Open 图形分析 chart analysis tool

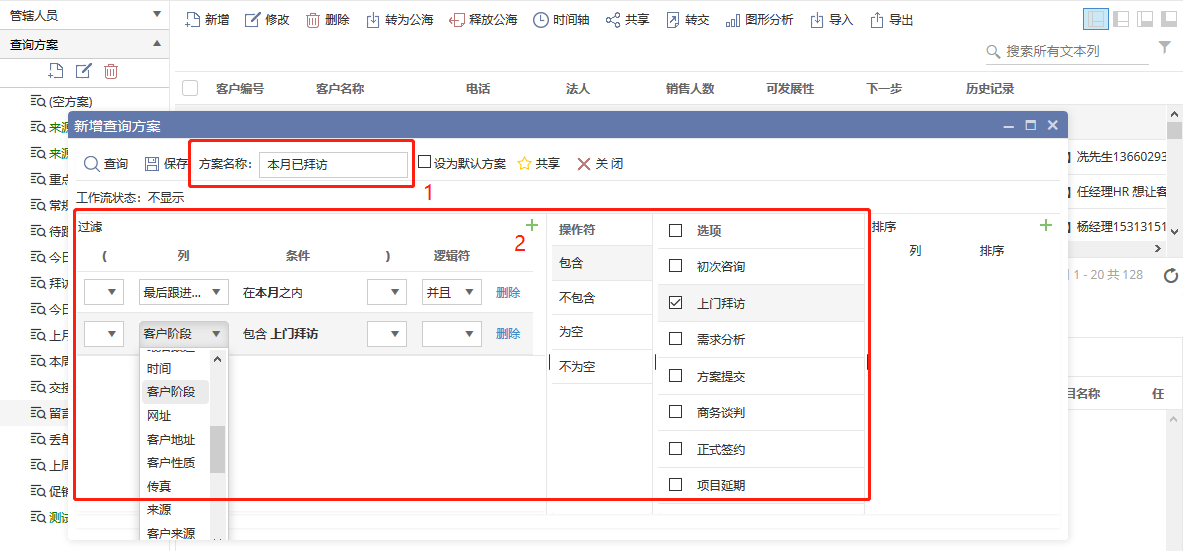pos(733,20)
